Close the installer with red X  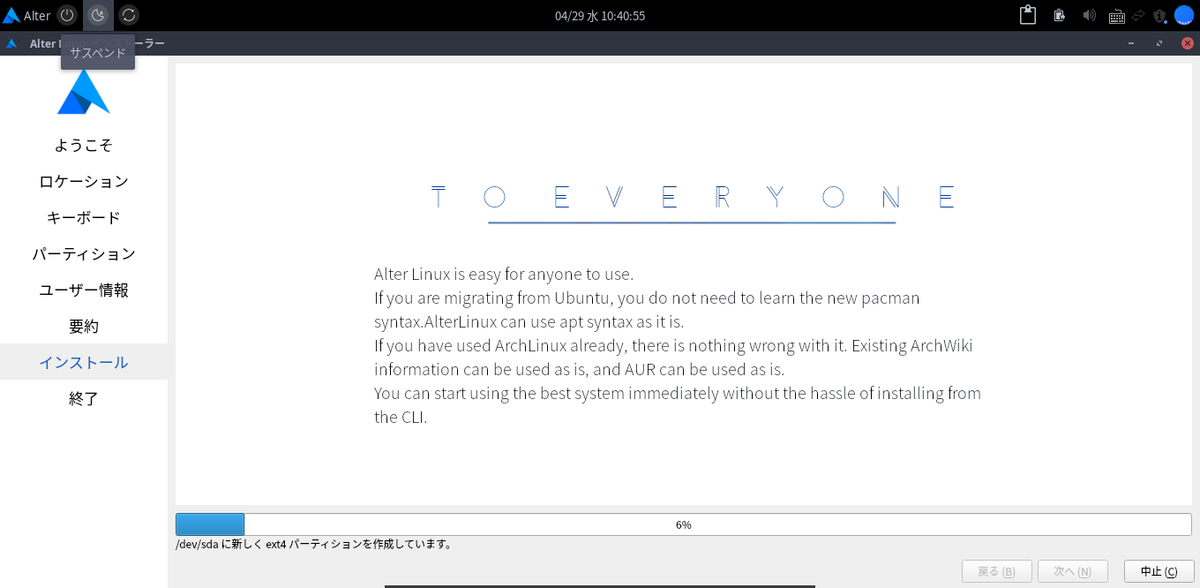pos(1186,44)
